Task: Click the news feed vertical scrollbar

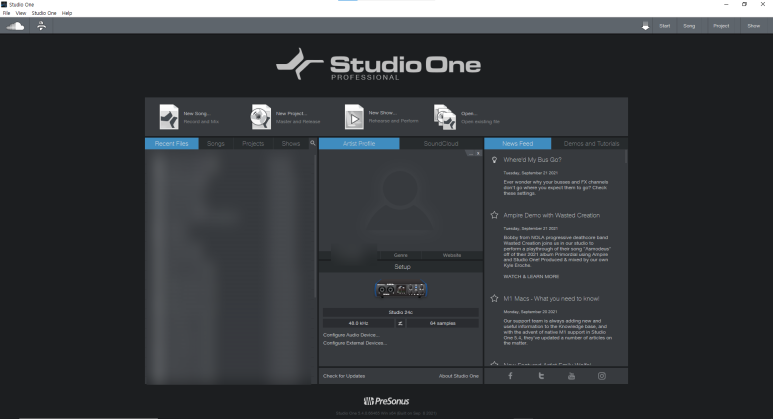Action: point(626,158)
